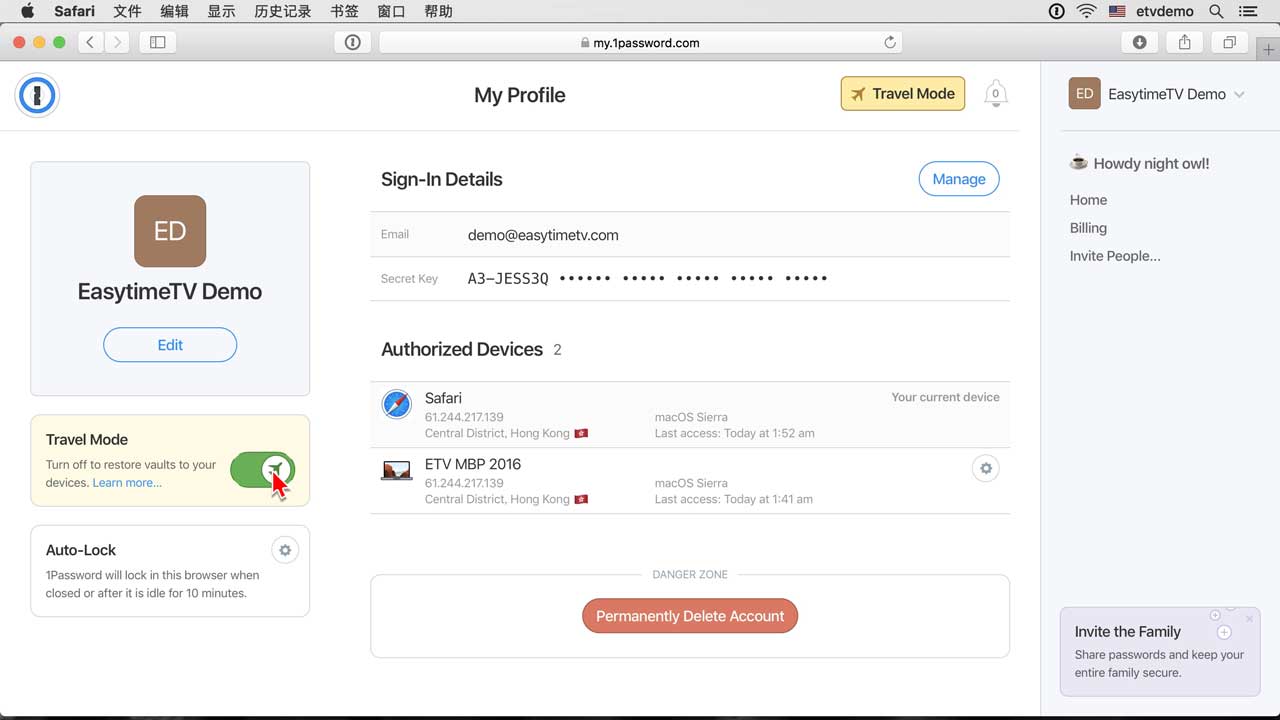This screenshot has height=720, width=1280.
Task: Open the notifications bell
Action: [995, 94]
